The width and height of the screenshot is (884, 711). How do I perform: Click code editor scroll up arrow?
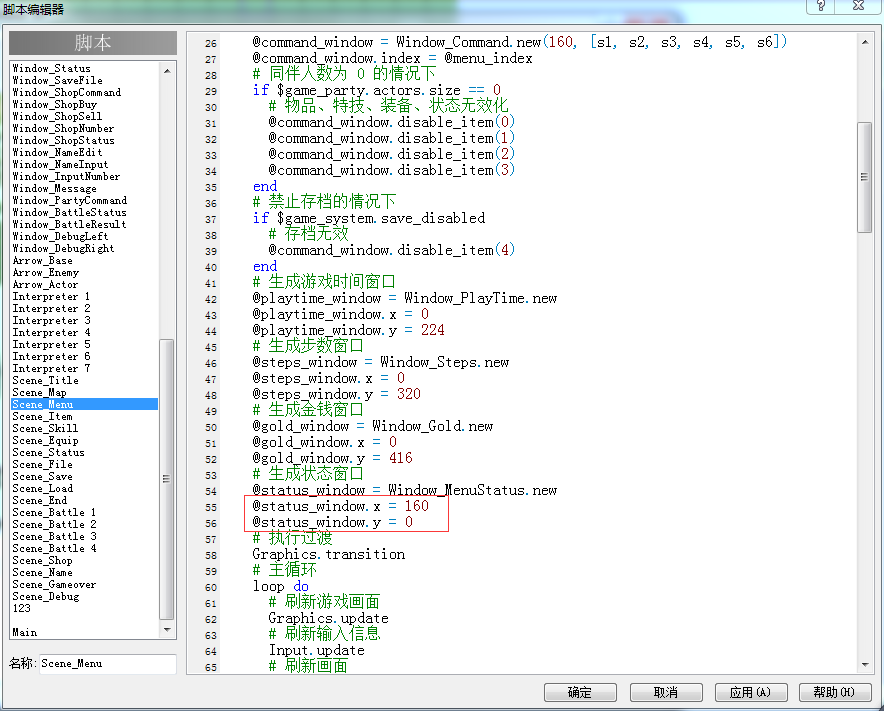(865, 42)
